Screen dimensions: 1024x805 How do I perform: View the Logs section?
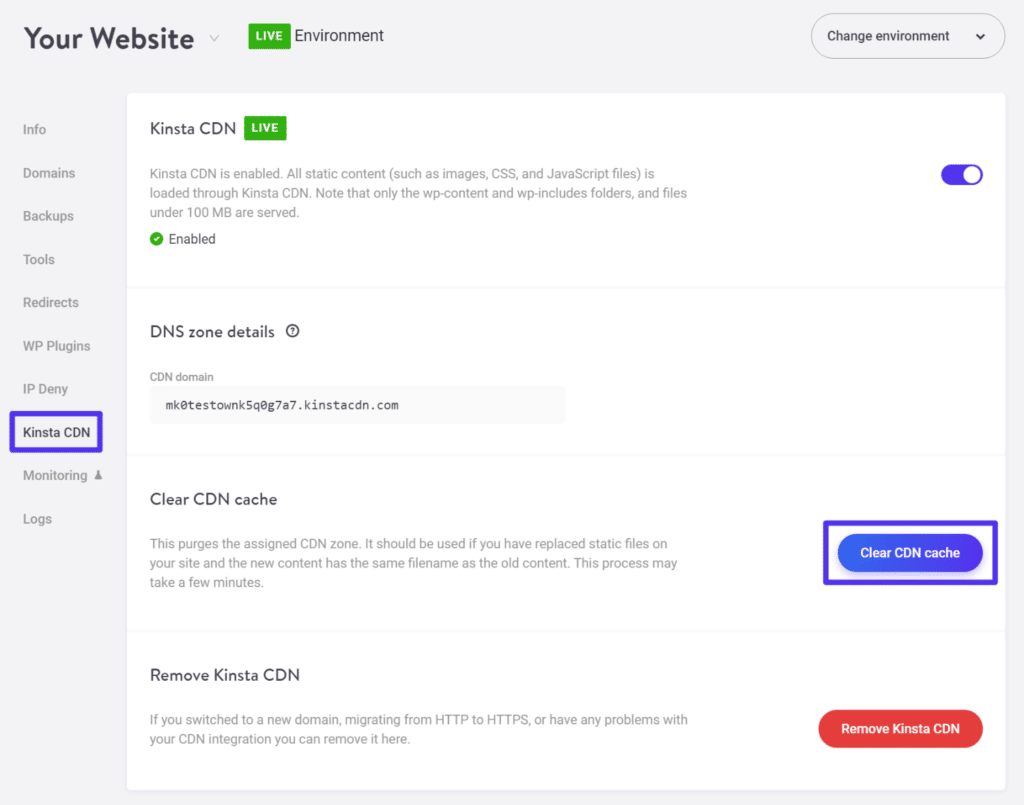[37, 518]
